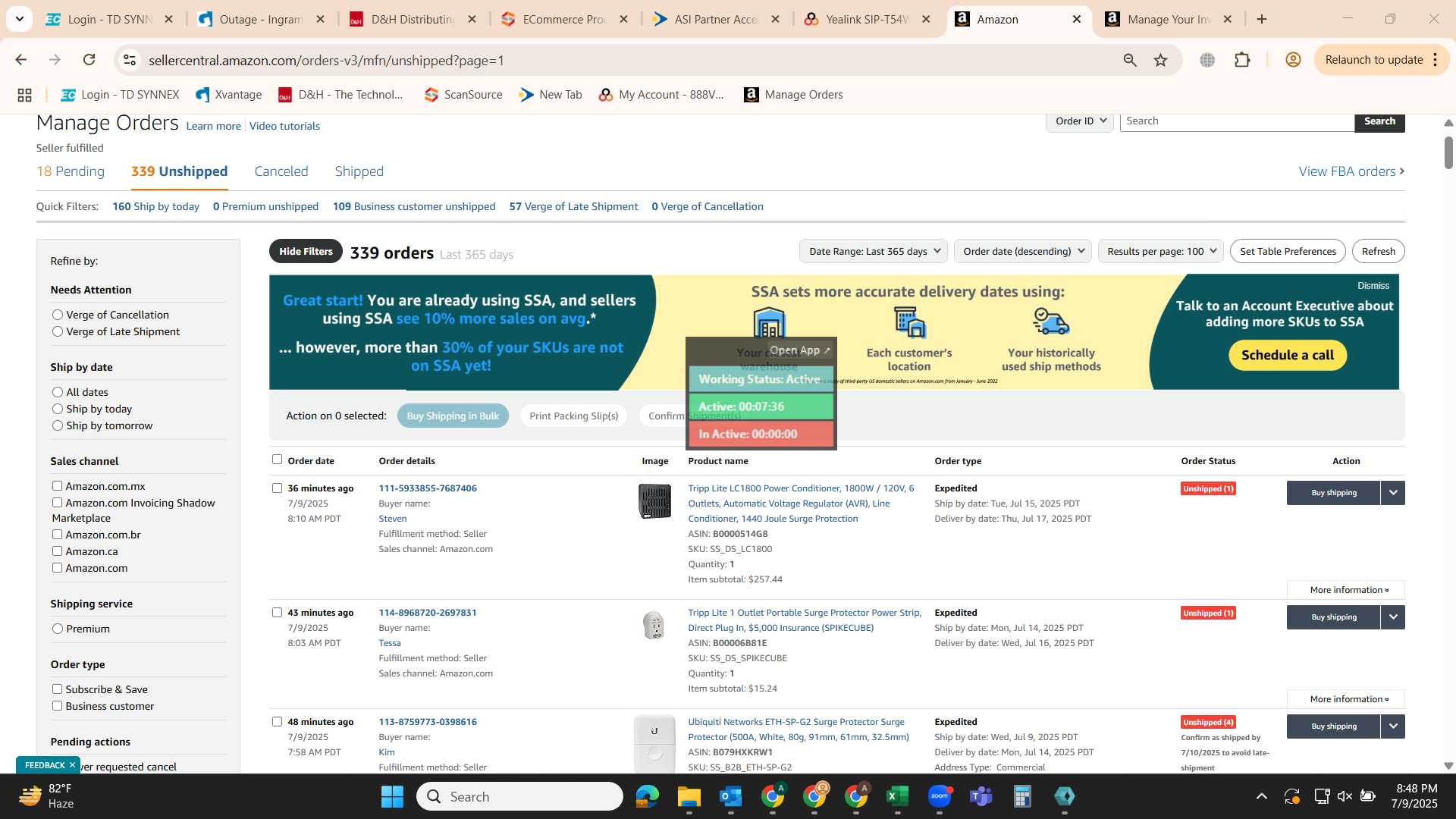Open the Chrome profile icon
This screenshot has width=1456, height=819.
(1293, 60)
